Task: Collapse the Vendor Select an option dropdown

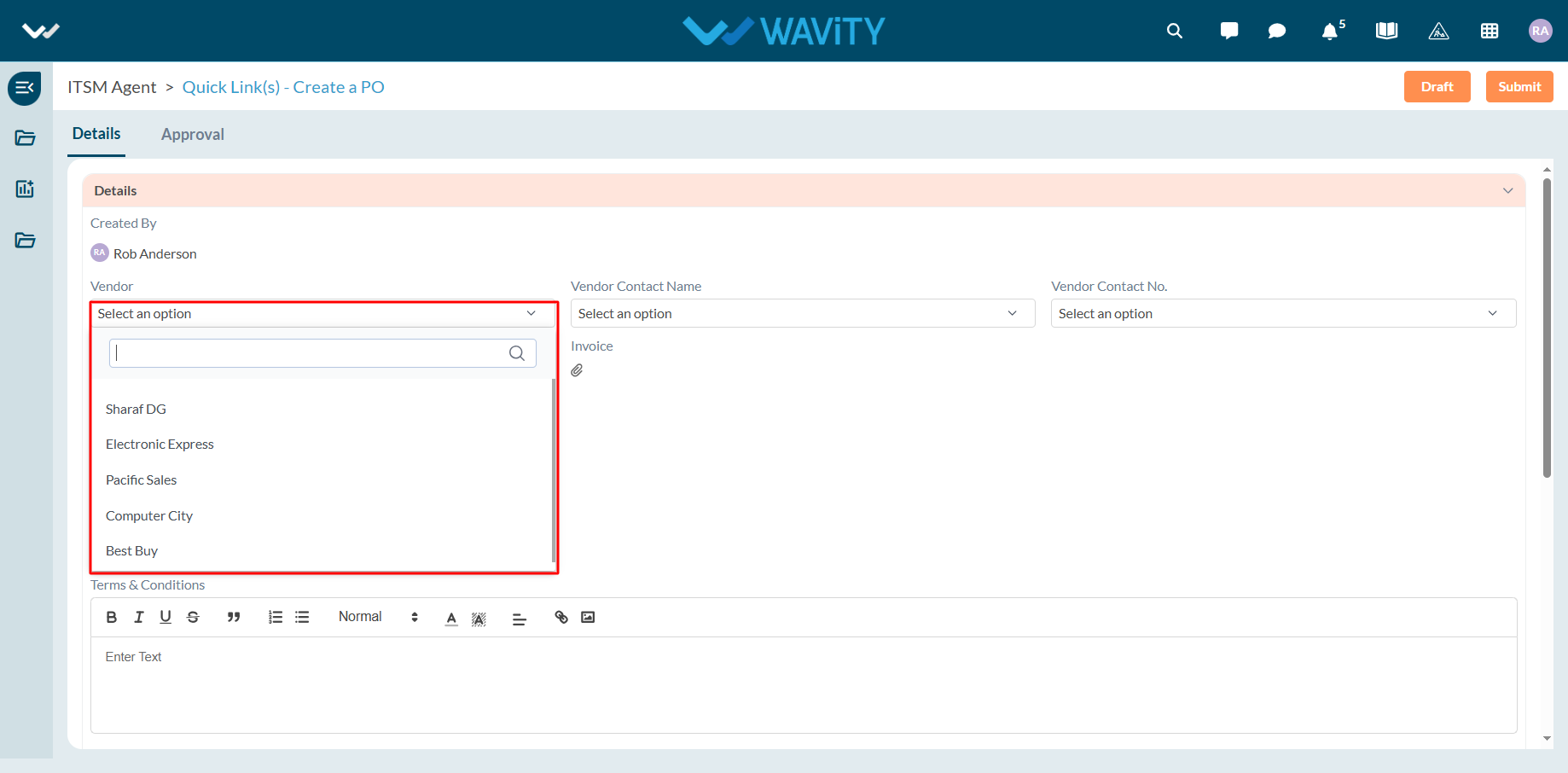Action: (x=323, y=314)
